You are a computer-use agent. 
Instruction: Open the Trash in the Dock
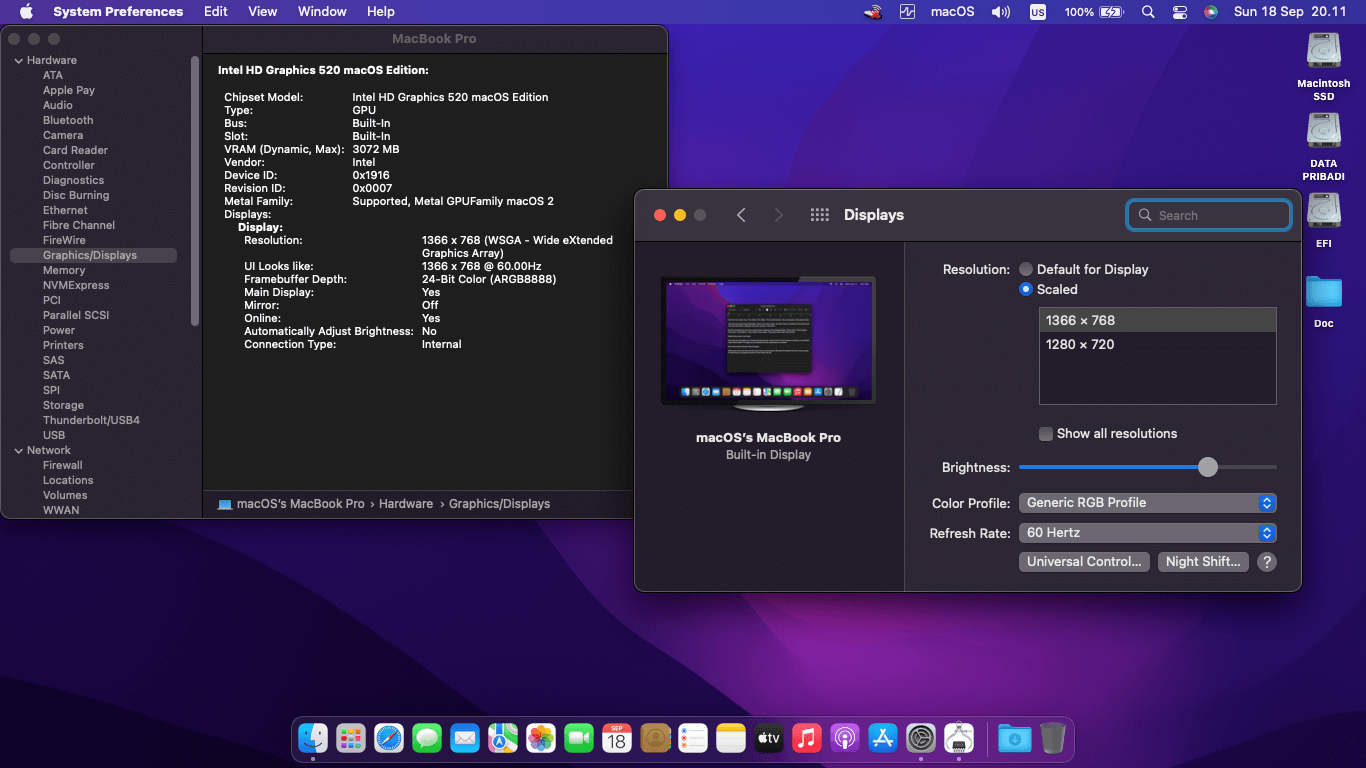click(x=1053, y=739)
